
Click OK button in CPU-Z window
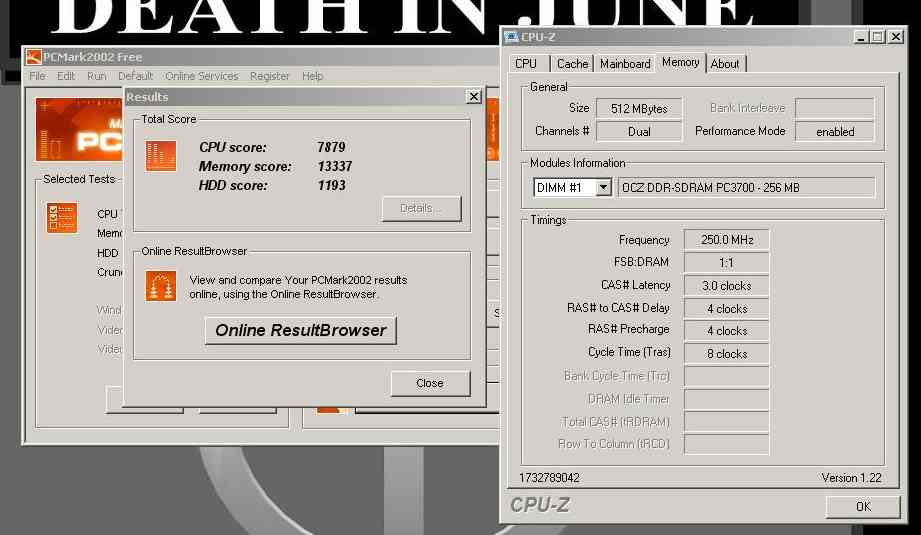[863, 507]
